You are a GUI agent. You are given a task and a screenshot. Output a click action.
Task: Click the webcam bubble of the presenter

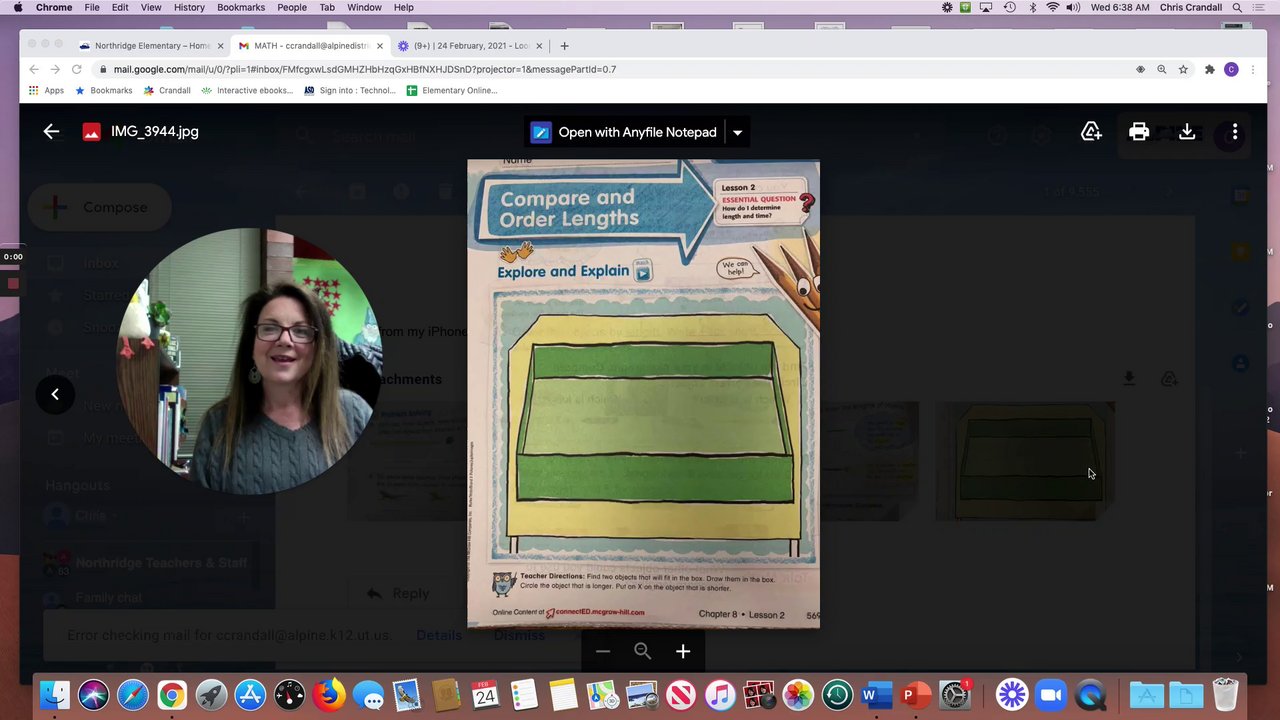point(250,362)
